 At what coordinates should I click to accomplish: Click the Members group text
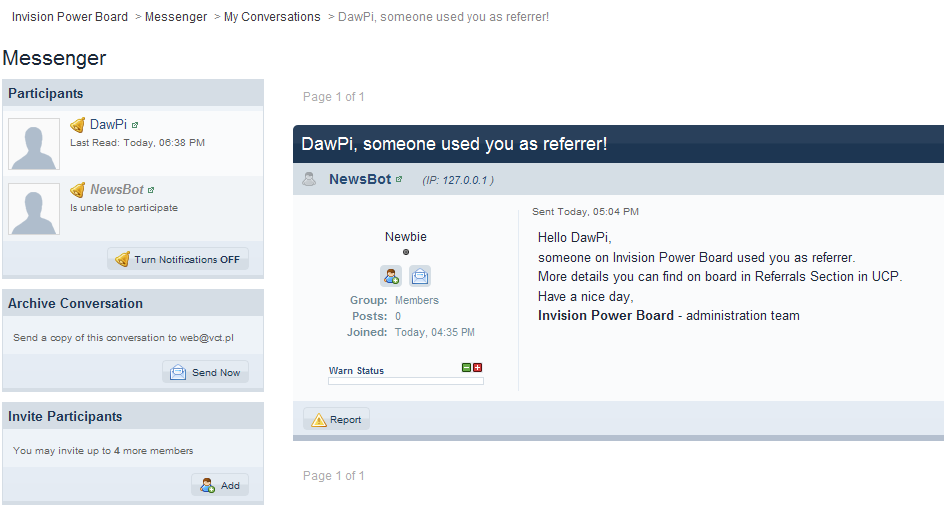[417, 300]
